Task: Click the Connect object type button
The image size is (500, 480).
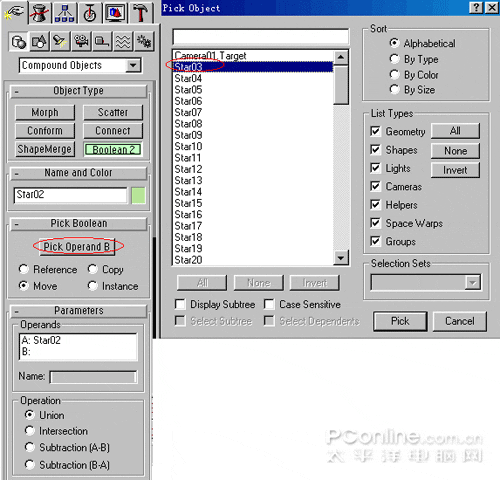Action: tap(113, 131)
